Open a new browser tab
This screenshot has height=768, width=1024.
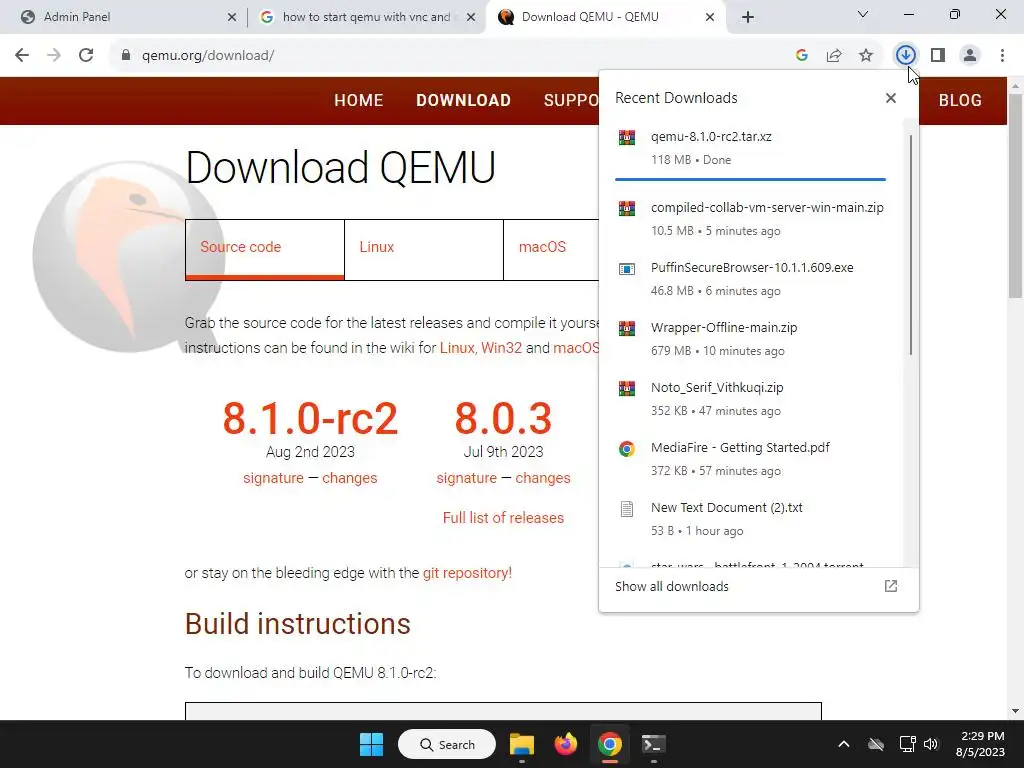[x=748, y=17]
